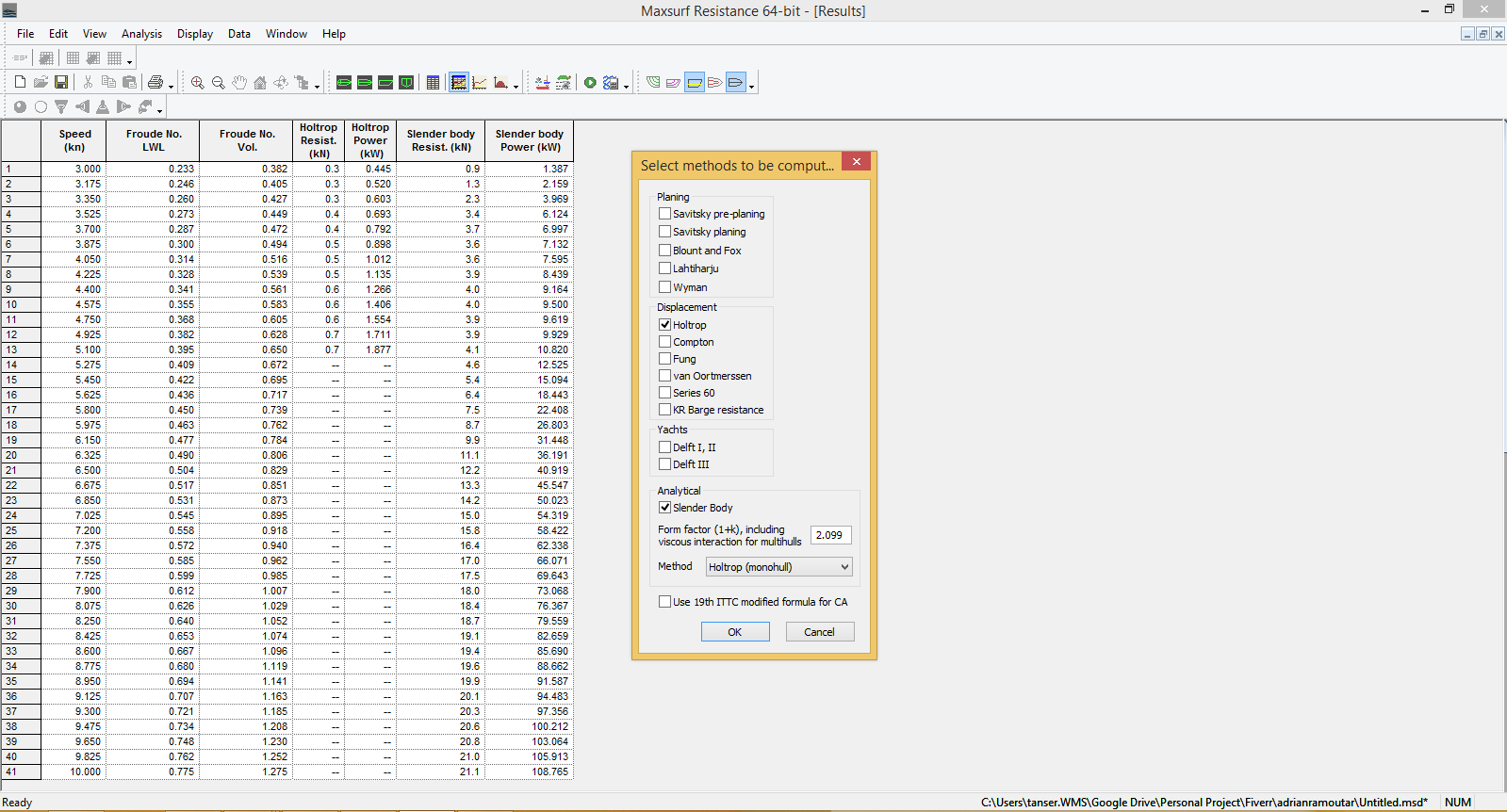The image size is (1507, 812).
Task: Open the Display menu
Action: pos(195,34)
